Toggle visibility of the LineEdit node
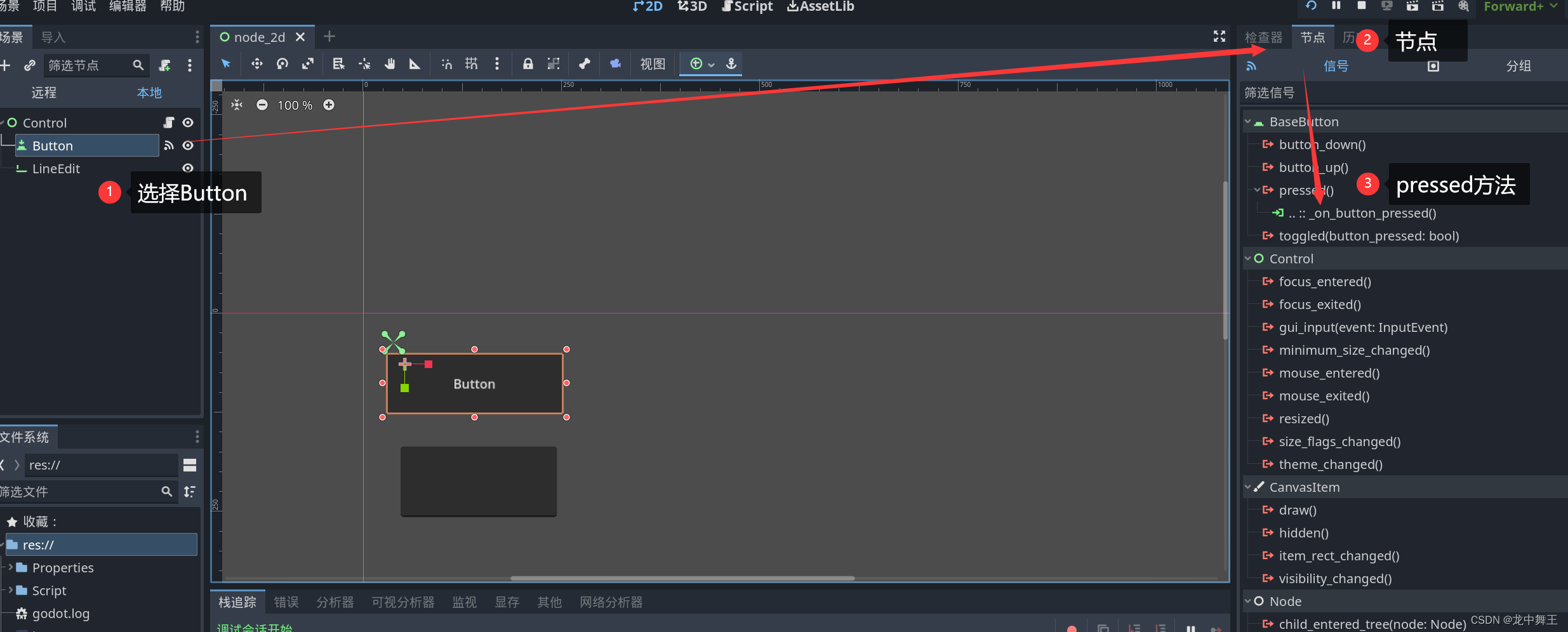The image size is (1568, 632). (x=188, y=168)
